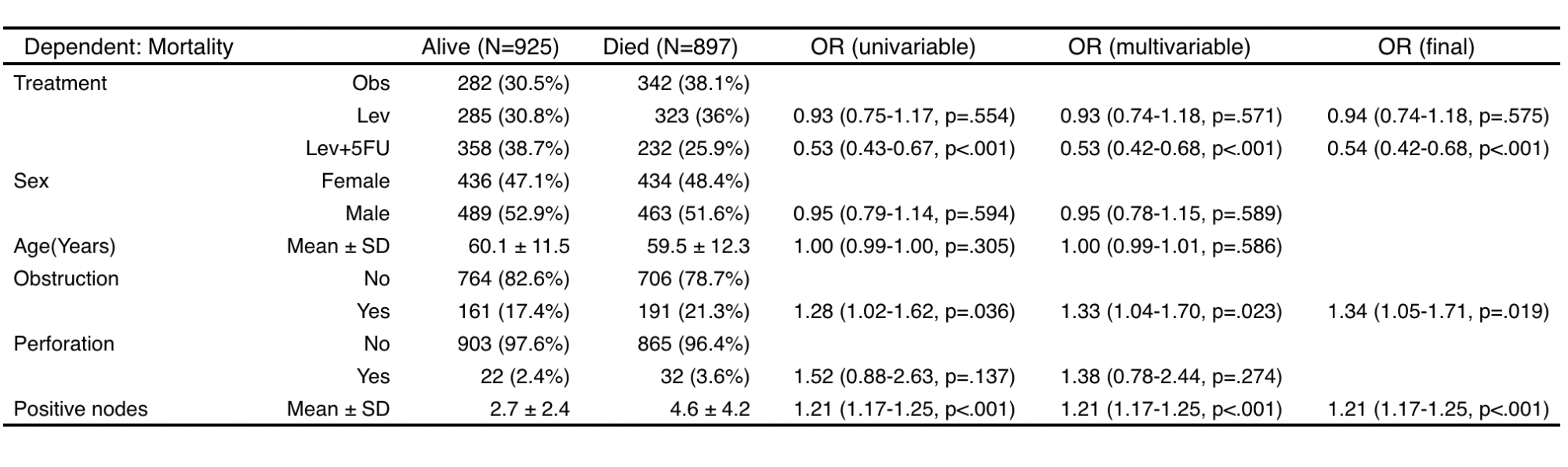Screen dimensions: 1568x467
Task: Select Age univariable OR with p=.305
Action: [x=904, y=246]
